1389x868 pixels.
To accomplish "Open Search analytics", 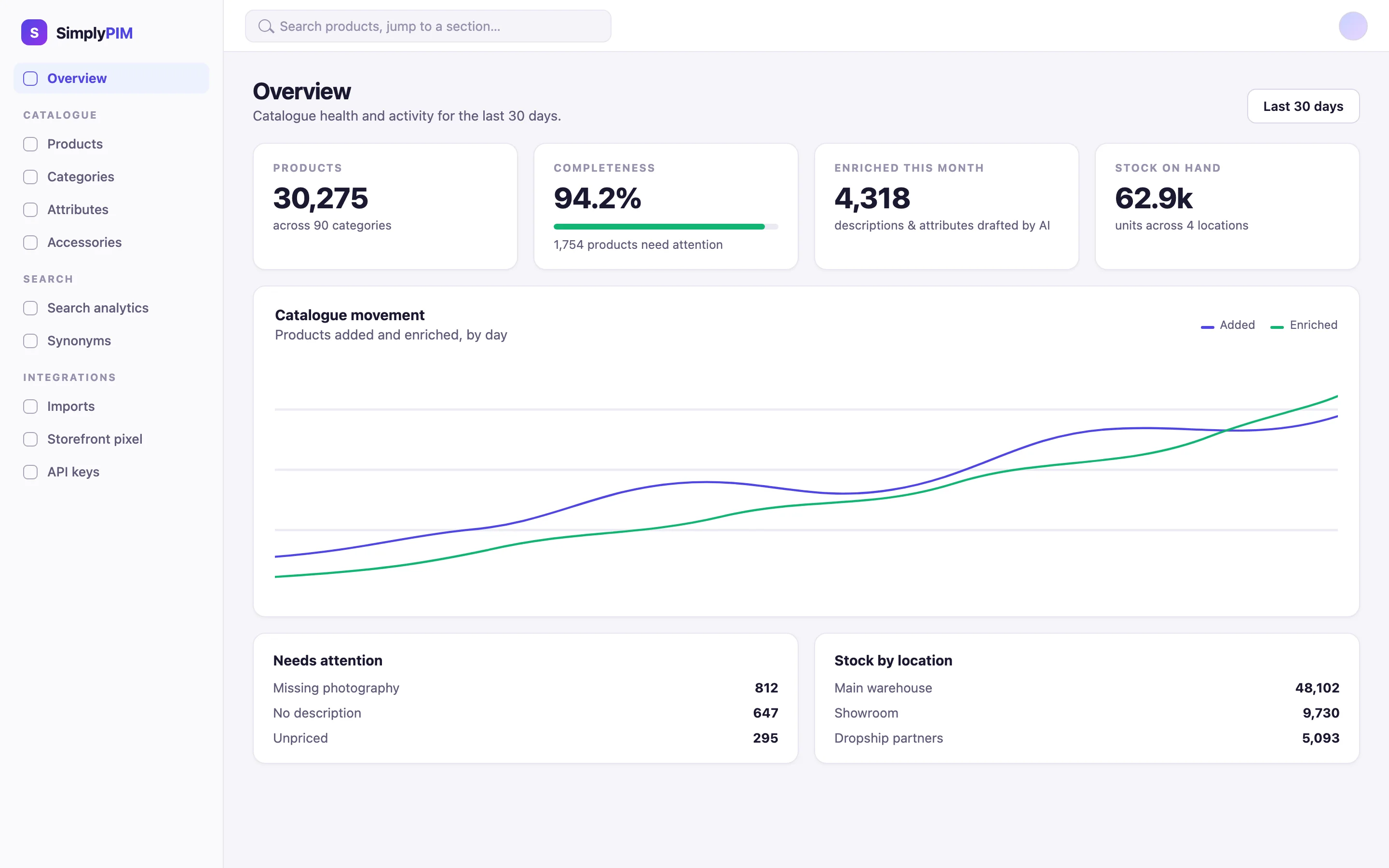I will (x=111, y=308).
